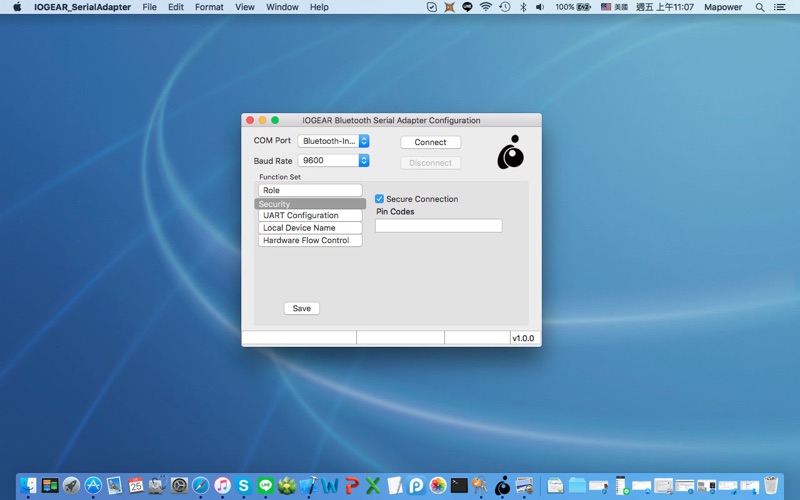Open the Trash in the dock
800x500 pixels.
(x=771, y=485)
